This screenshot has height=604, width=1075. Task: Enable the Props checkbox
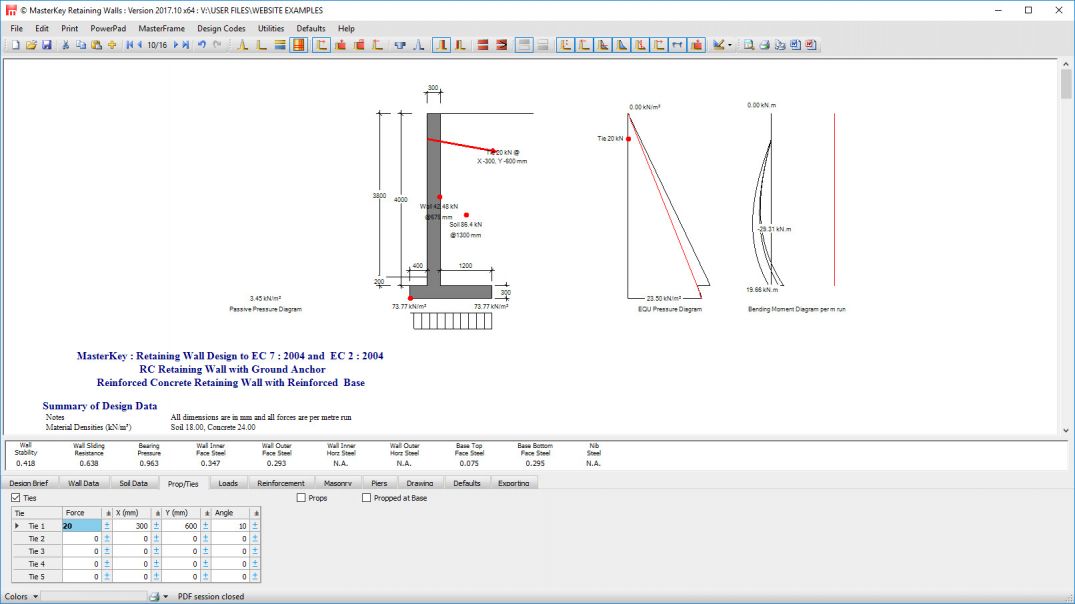tap(301, 498)
